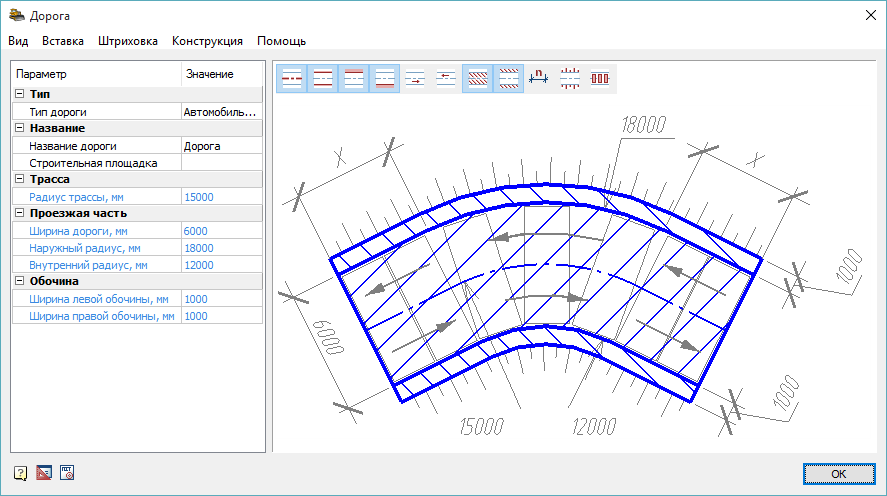Open the Штриховка menu
The image size is (887, 496).
[128, 41]
